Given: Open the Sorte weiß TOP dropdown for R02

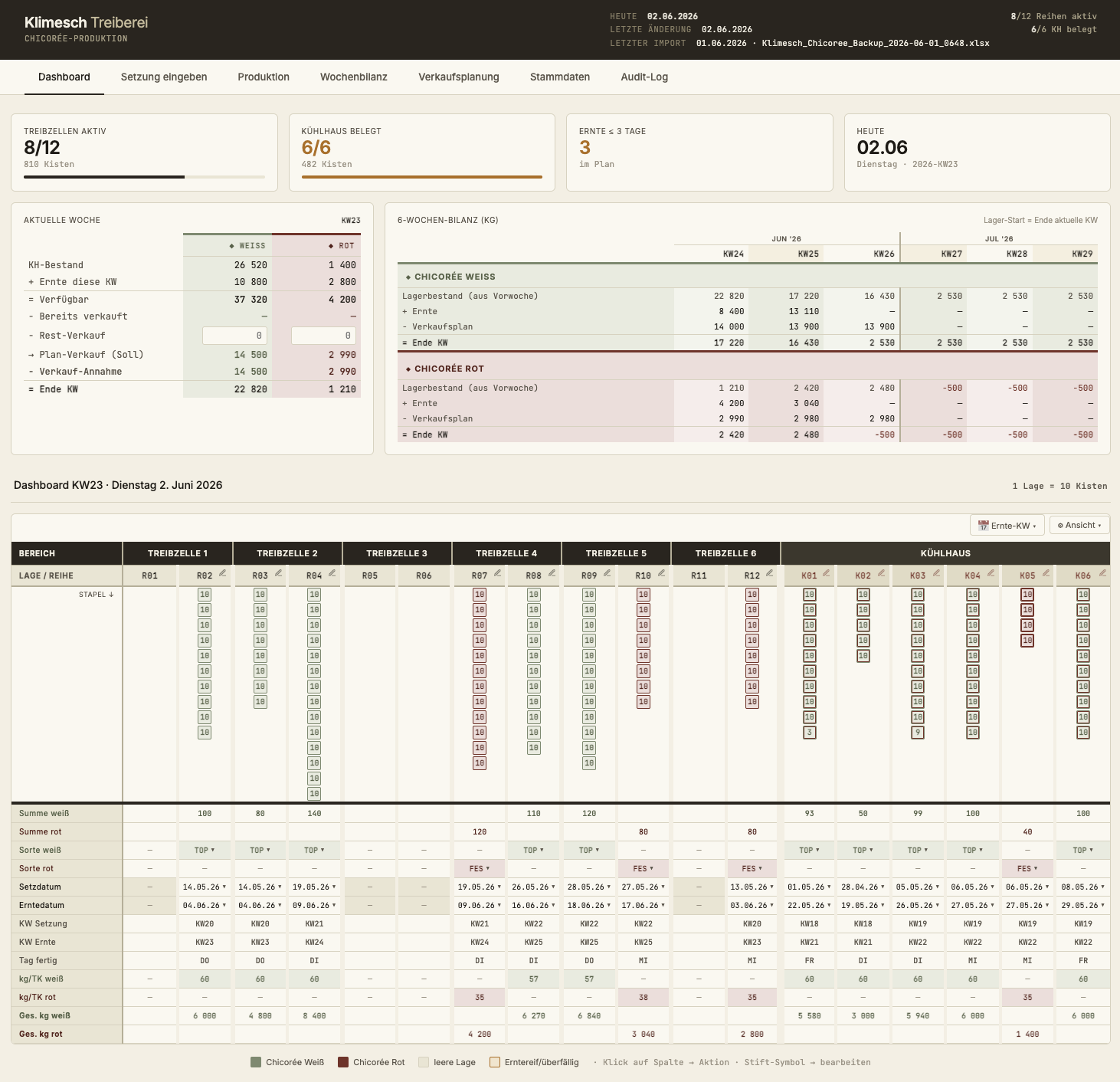Looking at the screenshot, I should click(x=205, y=850).
